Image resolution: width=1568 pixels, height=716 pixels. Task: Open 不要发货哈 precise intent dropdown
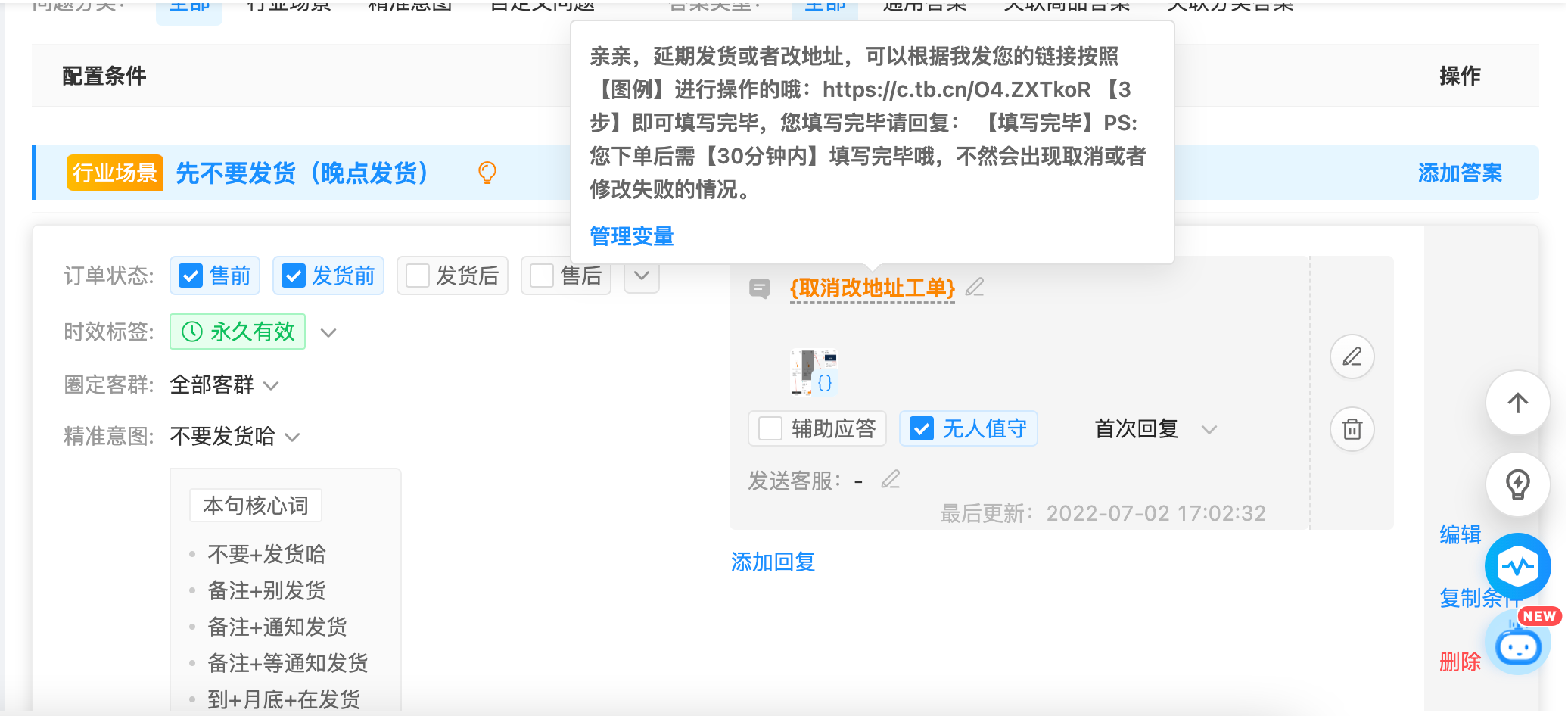point(235,437)
